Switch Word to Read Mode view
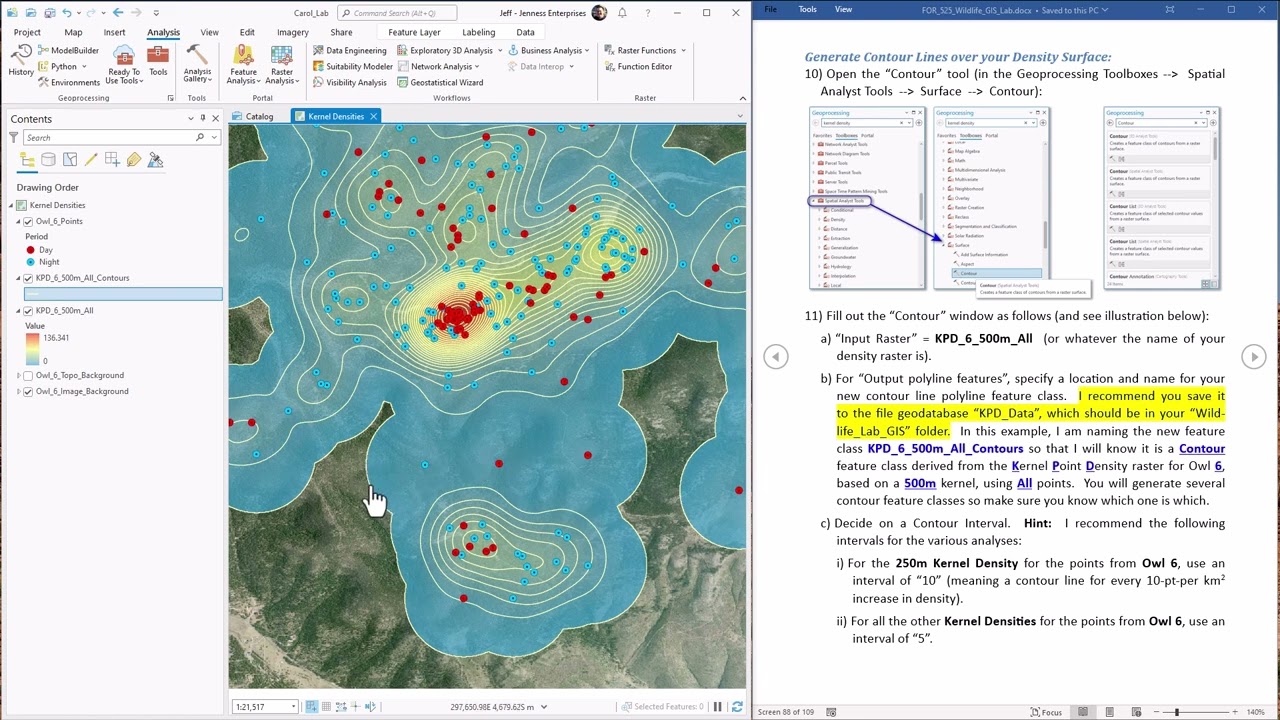The image size is (1280, 720). pos(1083,712)
